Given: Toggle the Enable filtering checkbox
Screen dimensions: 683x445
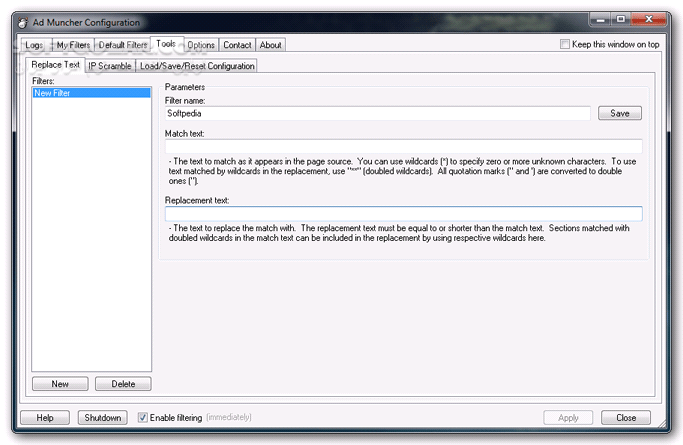Looking at the screenshot, I should (144, 417).
